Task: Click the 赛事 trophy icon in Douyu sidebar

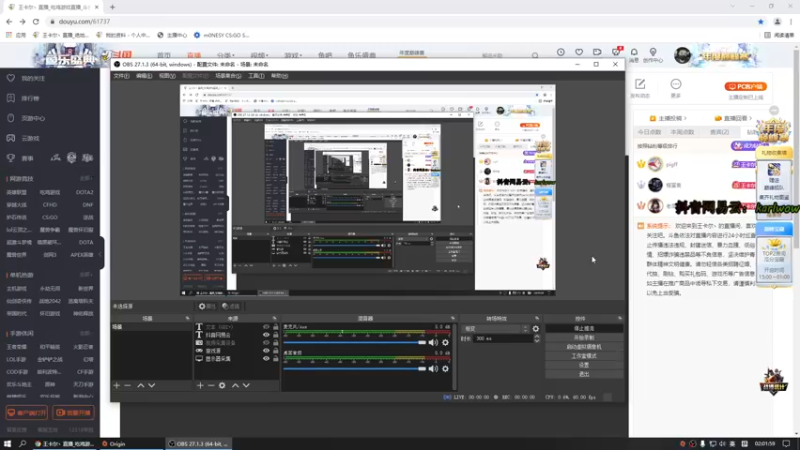Action: click(x=11, y=158)
